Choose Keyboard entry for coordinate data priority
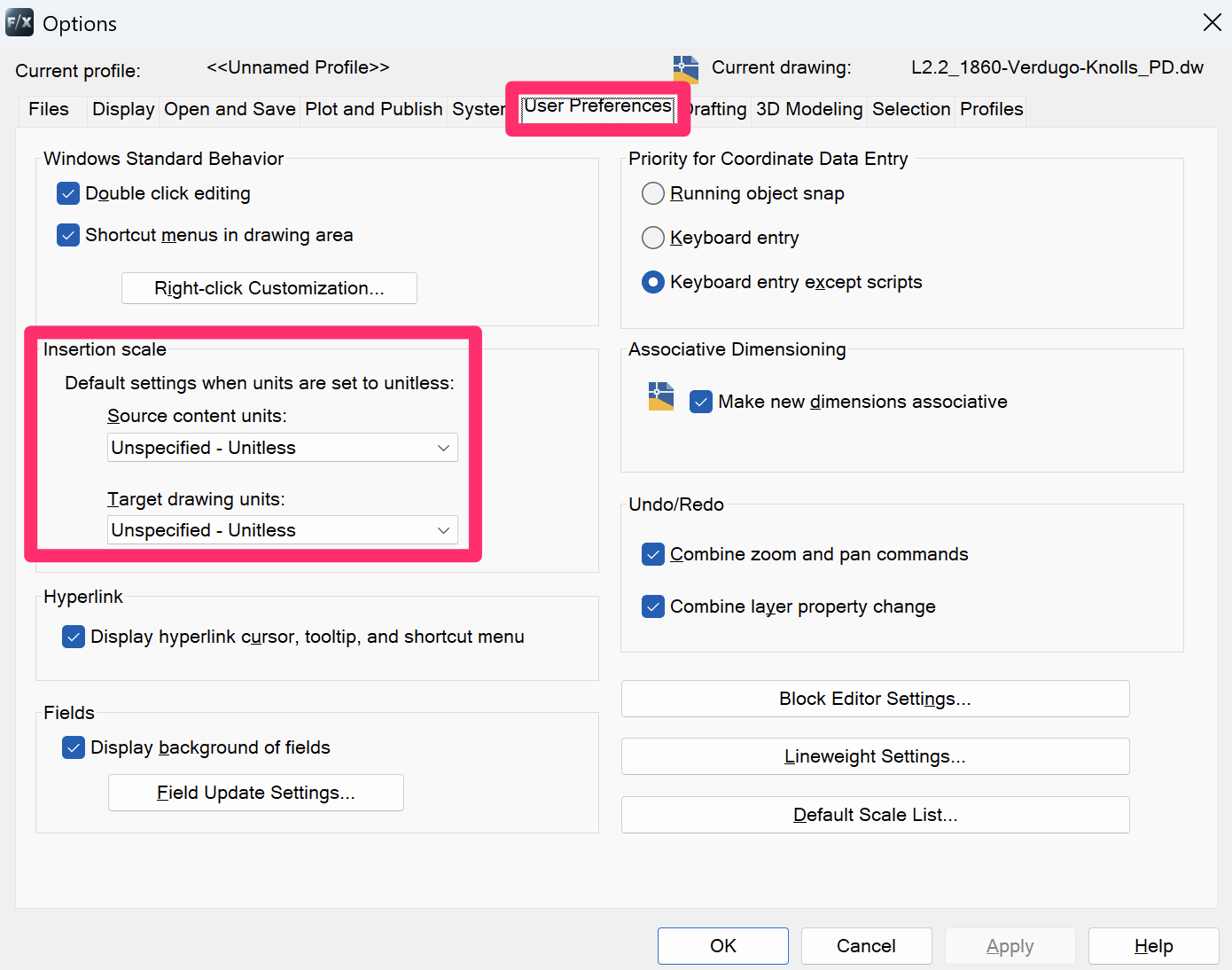 pos(652,238)
